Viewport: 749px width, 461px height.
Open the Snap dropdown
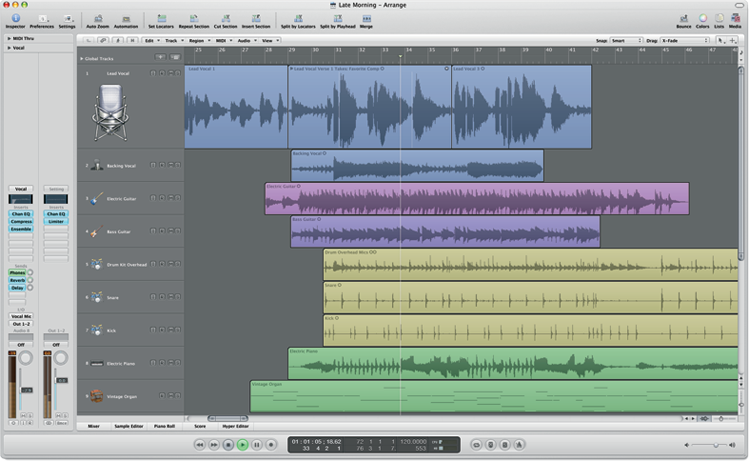click(x=626, y=40)
